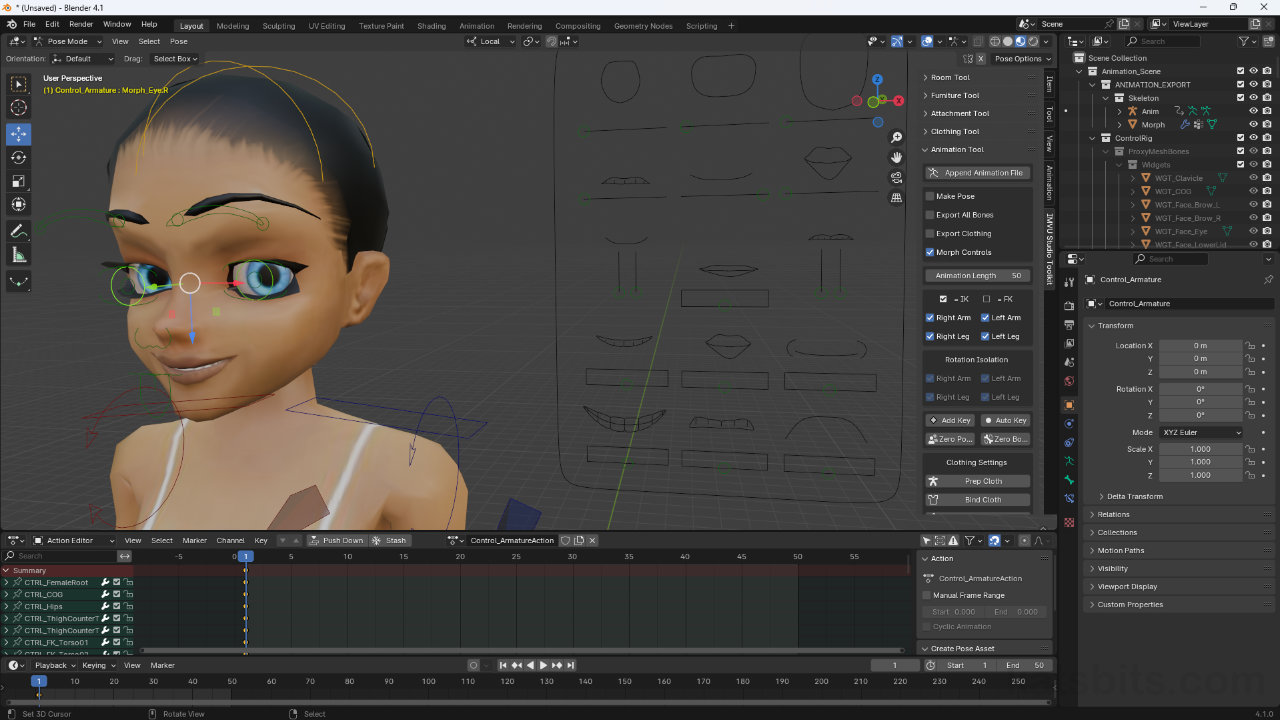Toggle camera view icon in viewport
This screenshot has width=1280, height=720.
coord(897,177)
